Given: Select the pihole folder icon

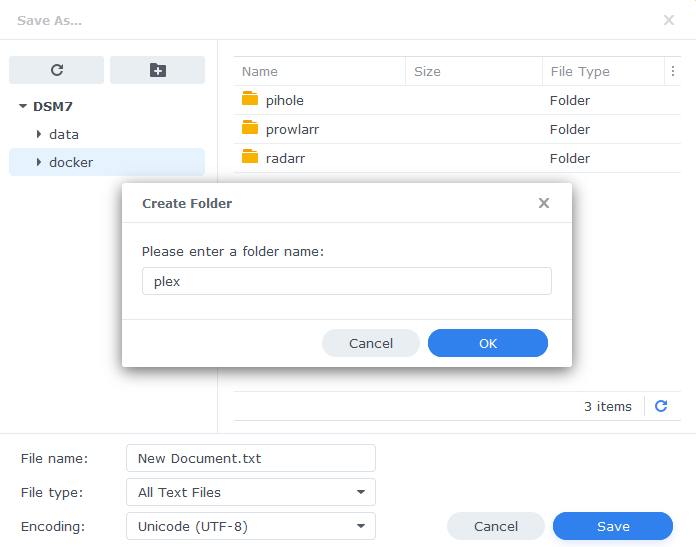Looking at the screenshot, I should (250, 99).
